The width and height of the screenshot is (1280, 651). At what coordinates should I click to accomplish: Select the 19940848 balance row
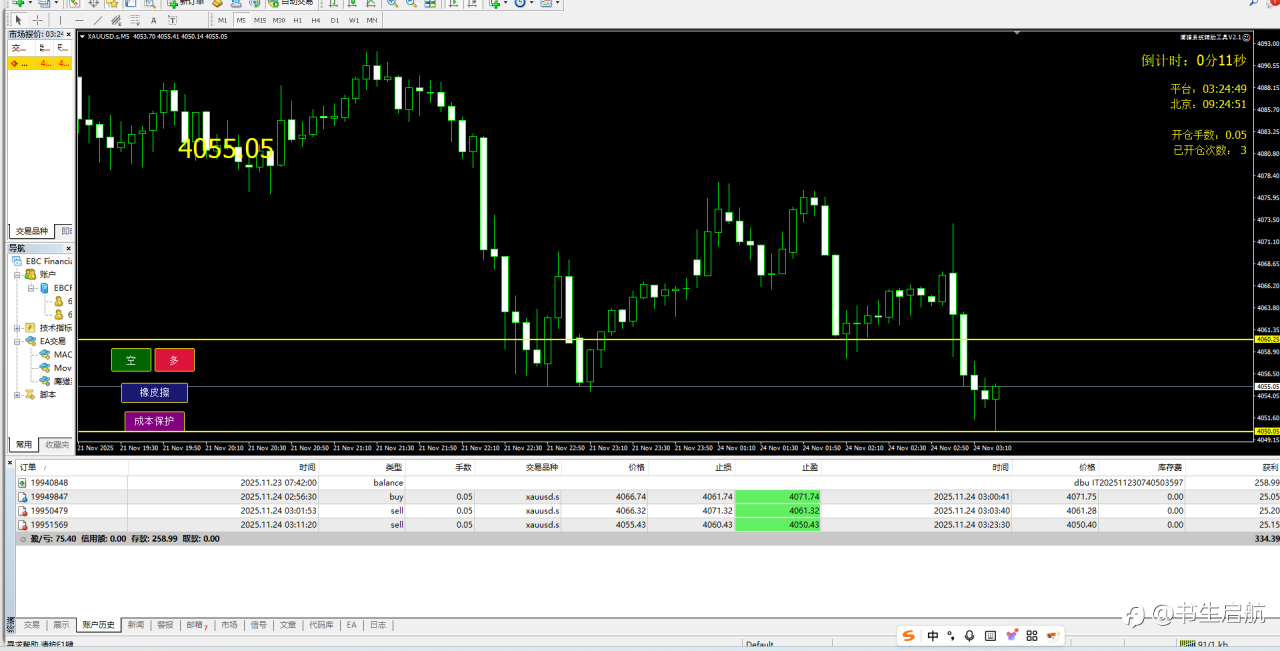coord(648,482)
